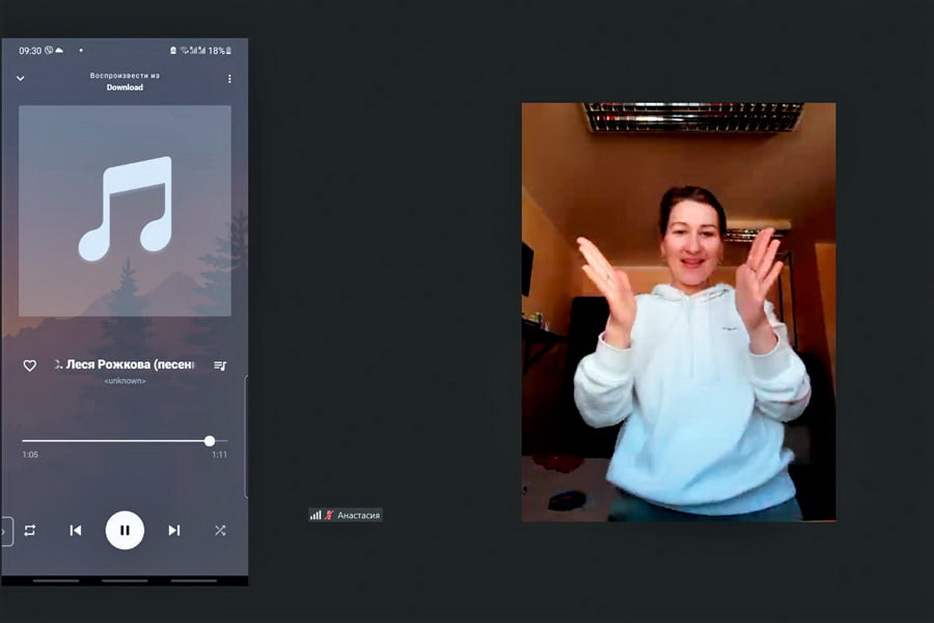
Task: Skip to the next track
Action: click(x=174, y=530)
